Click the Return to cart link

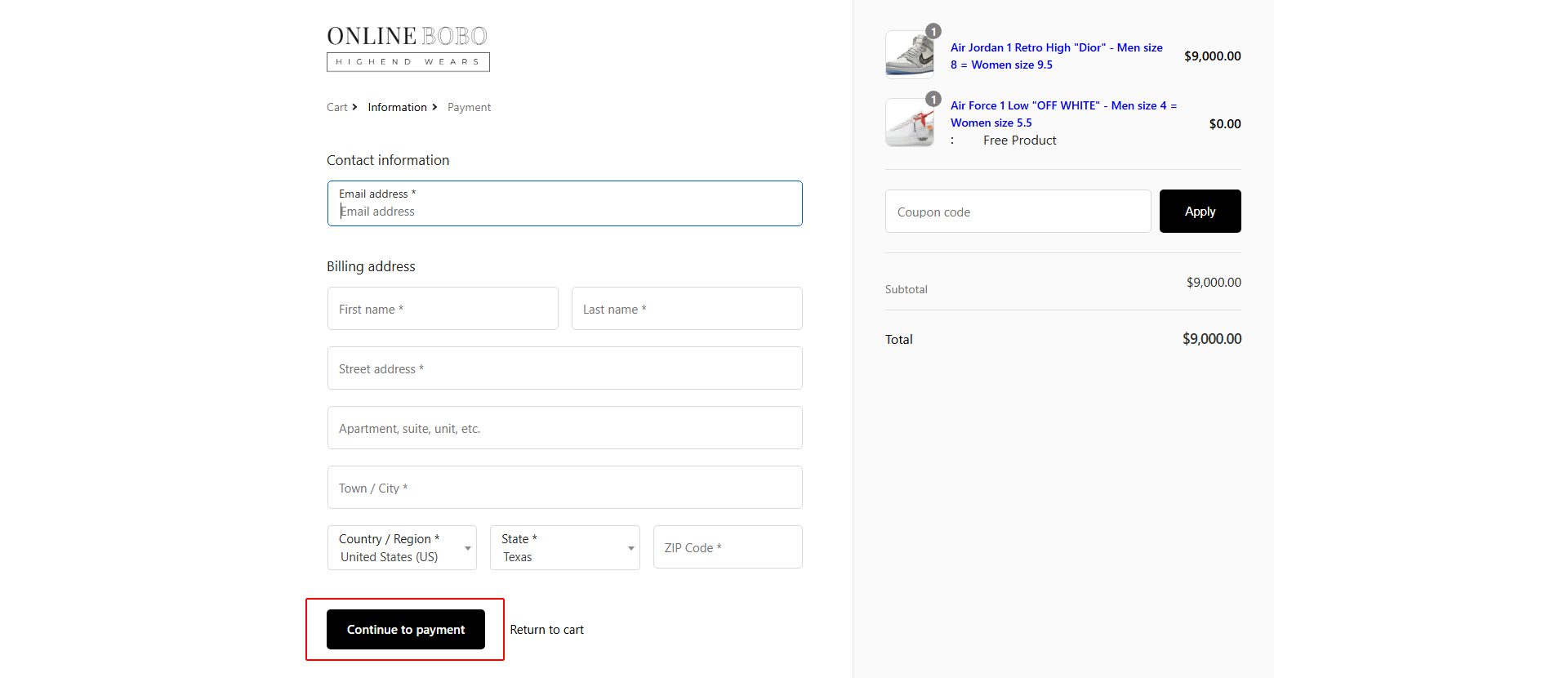point(546,630)
